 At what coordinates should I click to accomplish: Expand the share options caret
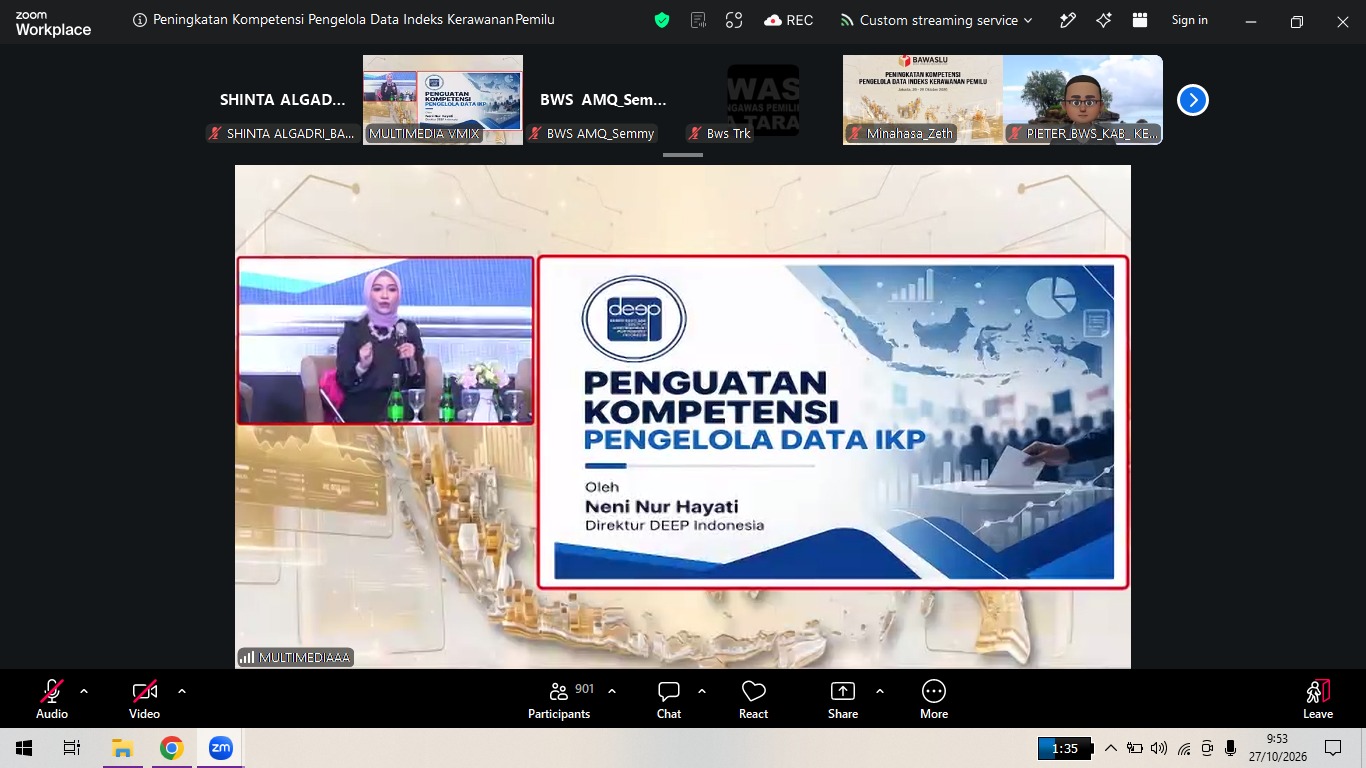tap(880, 690)
